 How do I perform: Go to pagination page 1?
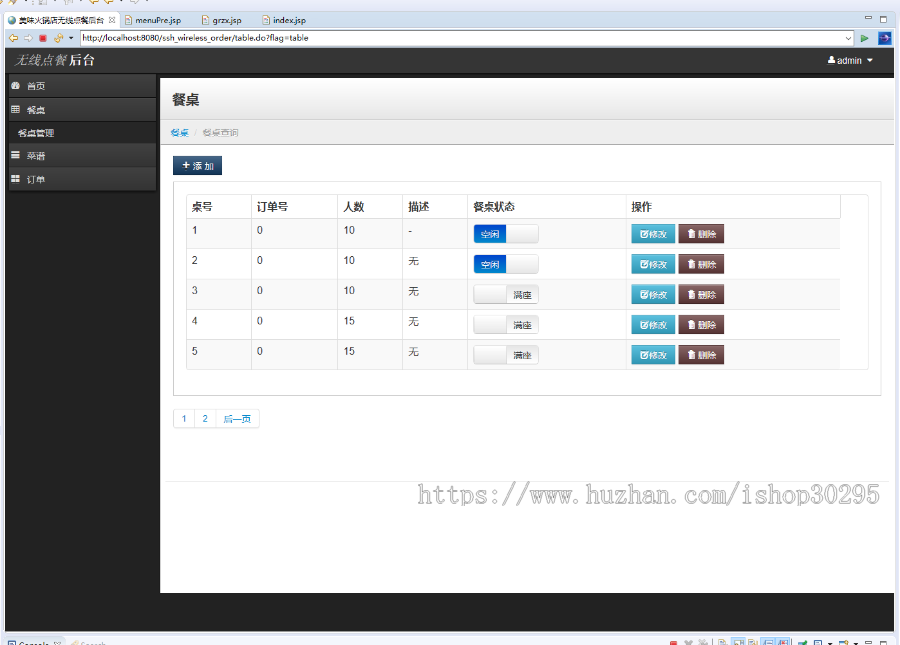(x=184, y=419)
